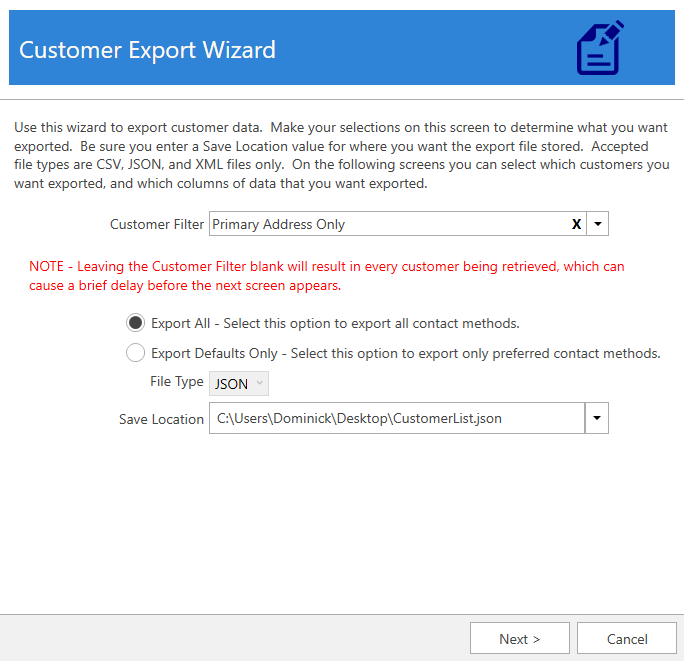
Task: Click the Save Location path text field
Action: click(x=395, y=419)
